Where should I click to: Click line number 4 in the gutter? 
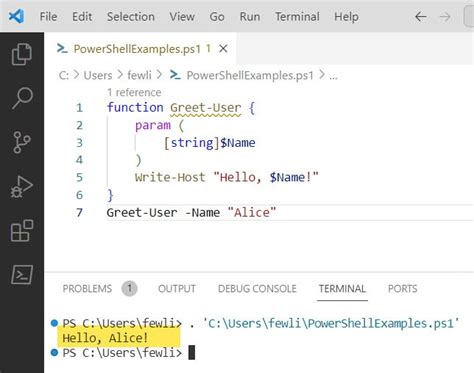79,160
